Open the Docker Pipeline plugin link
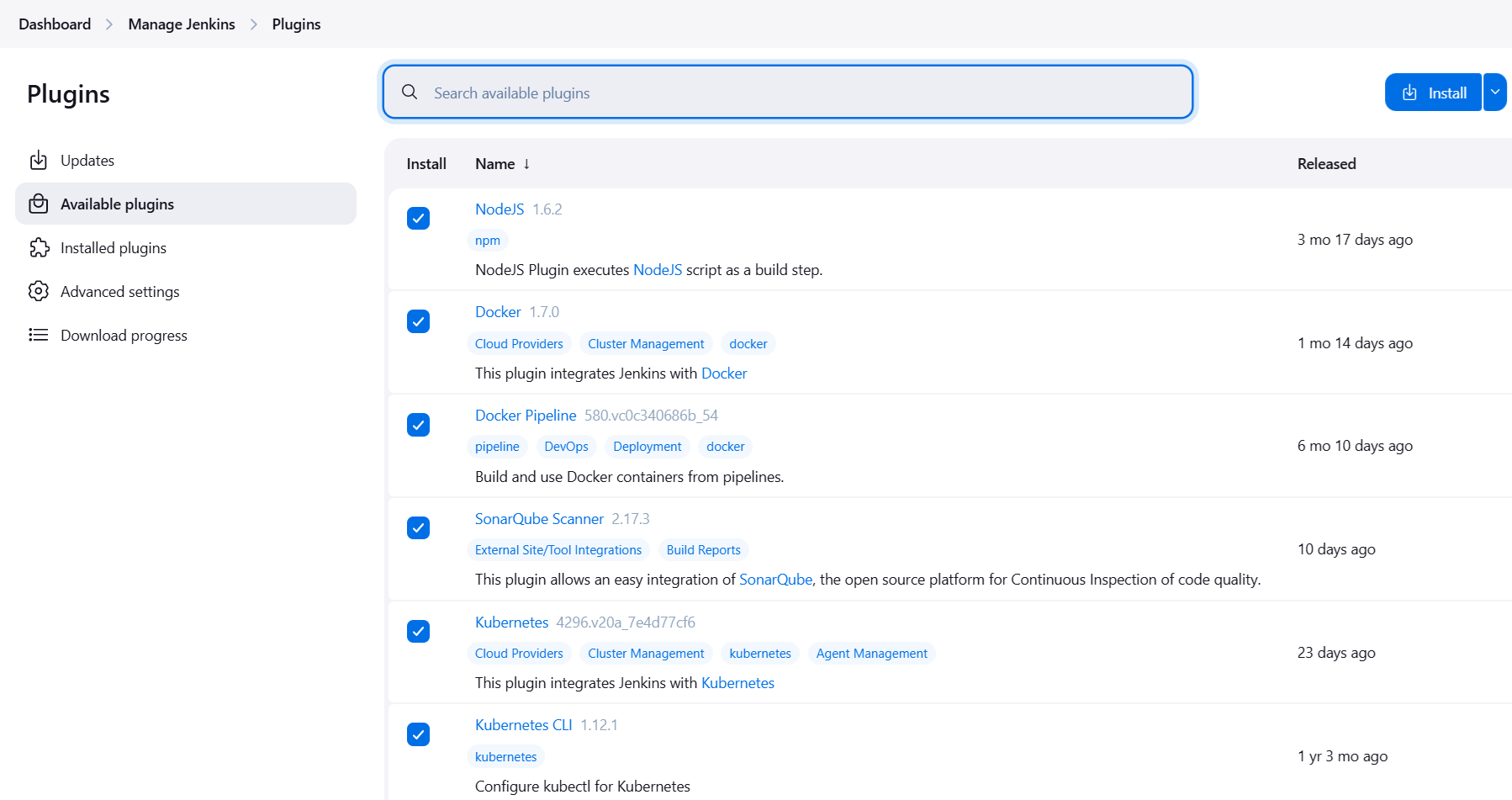 coord(526,416)
